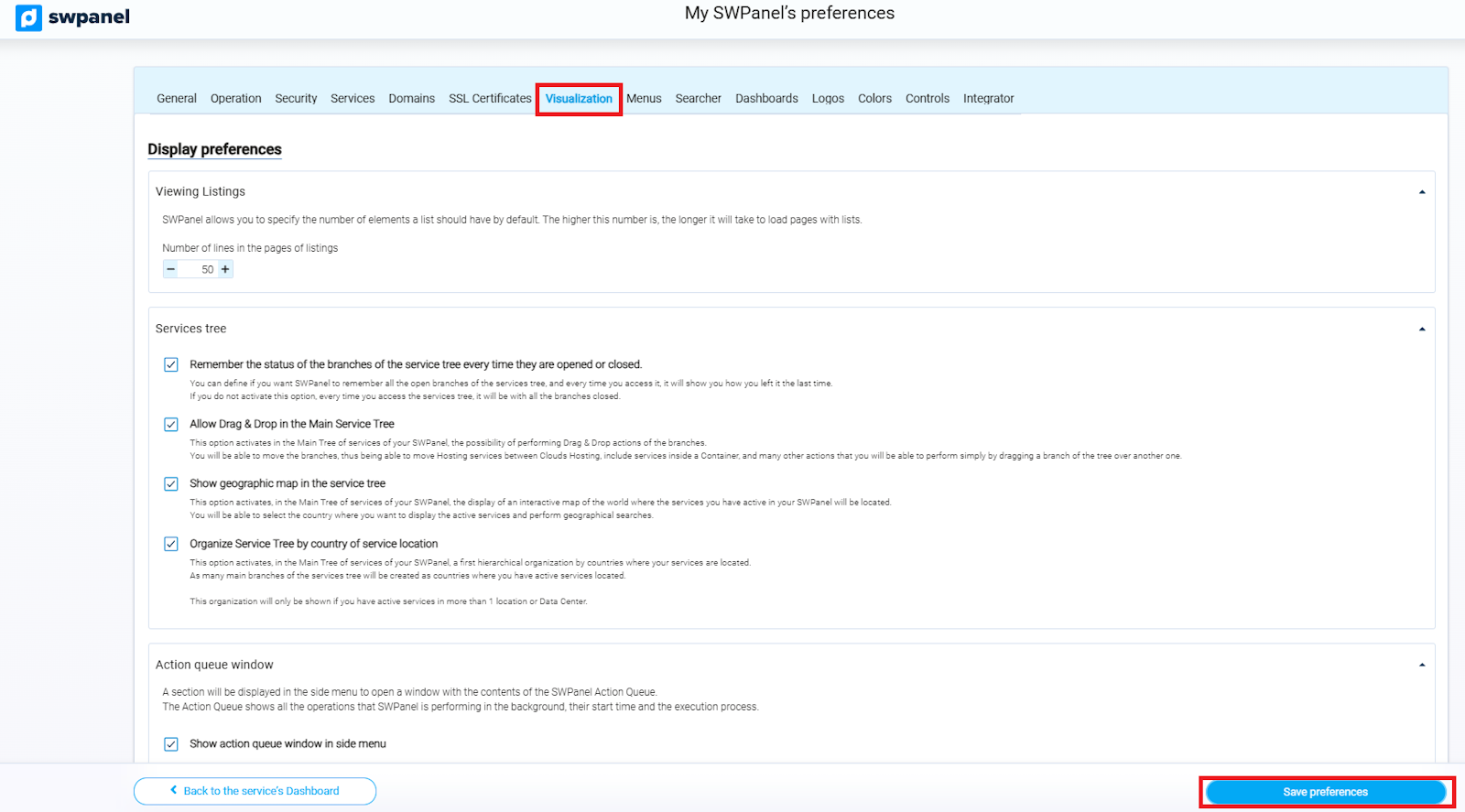Disable Allow Drag & Drop checkbox

point(171,425)
